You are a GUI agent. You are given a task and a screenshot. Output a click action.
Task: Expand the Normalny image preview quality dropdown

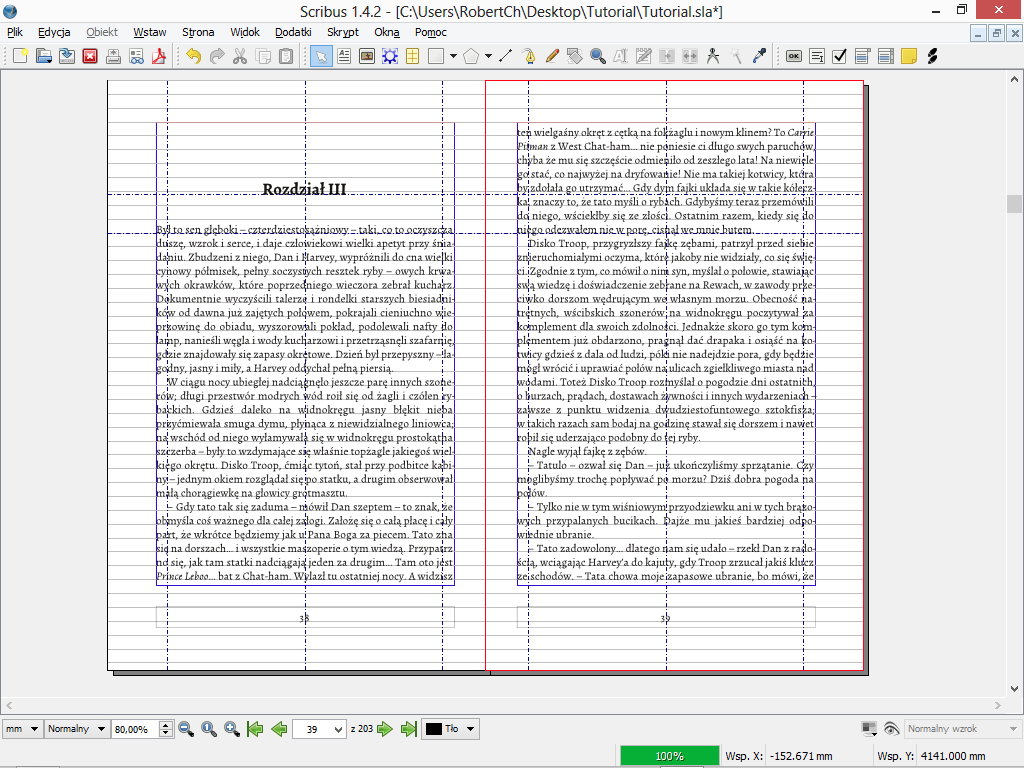click(75, 729)
